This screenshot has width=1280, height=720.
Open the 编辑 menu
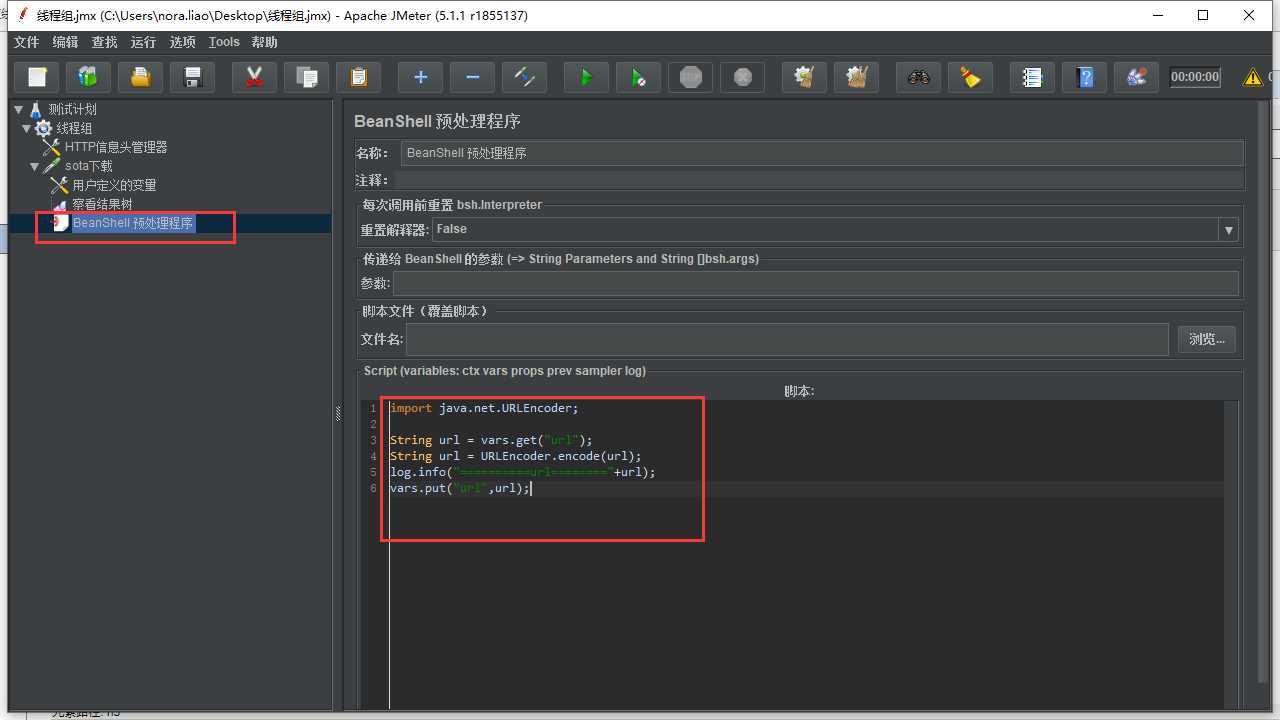65,42
